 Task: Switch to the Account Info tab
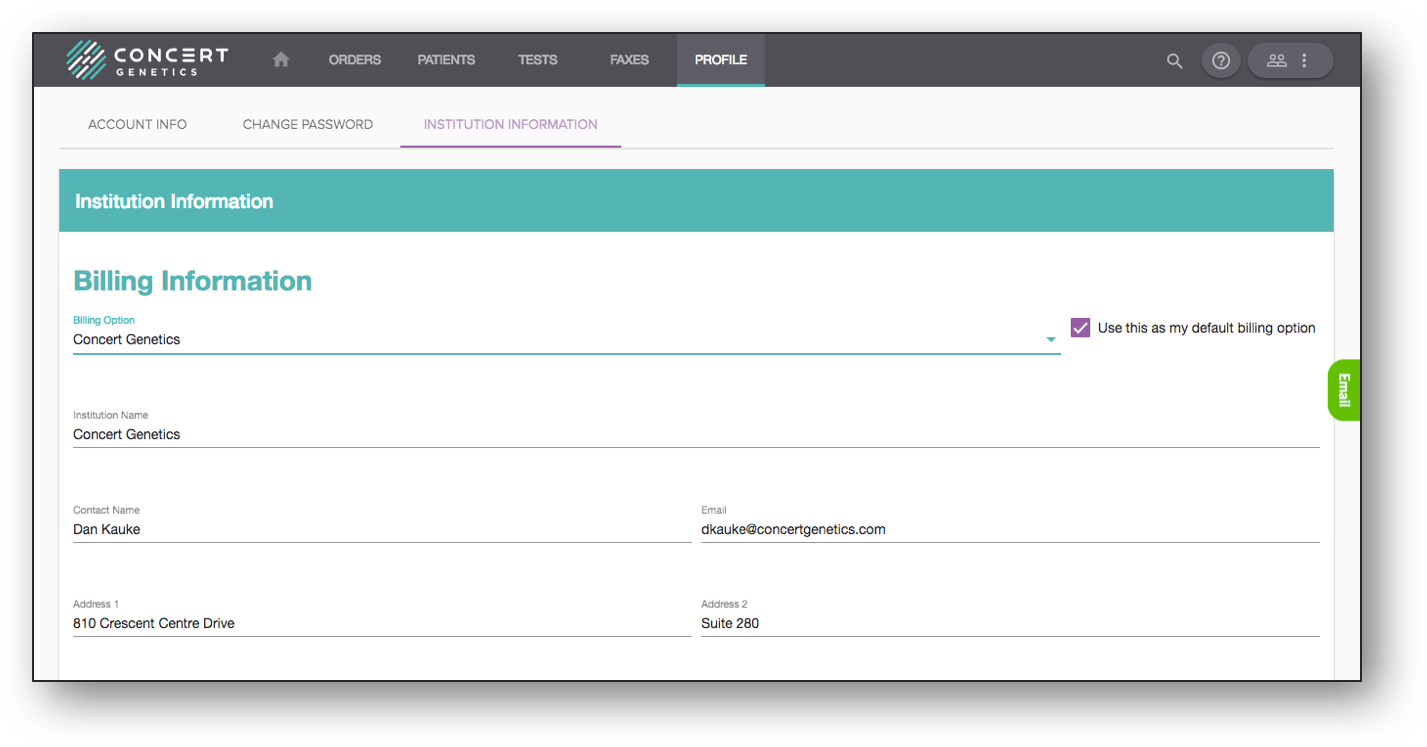pos(137,125)
